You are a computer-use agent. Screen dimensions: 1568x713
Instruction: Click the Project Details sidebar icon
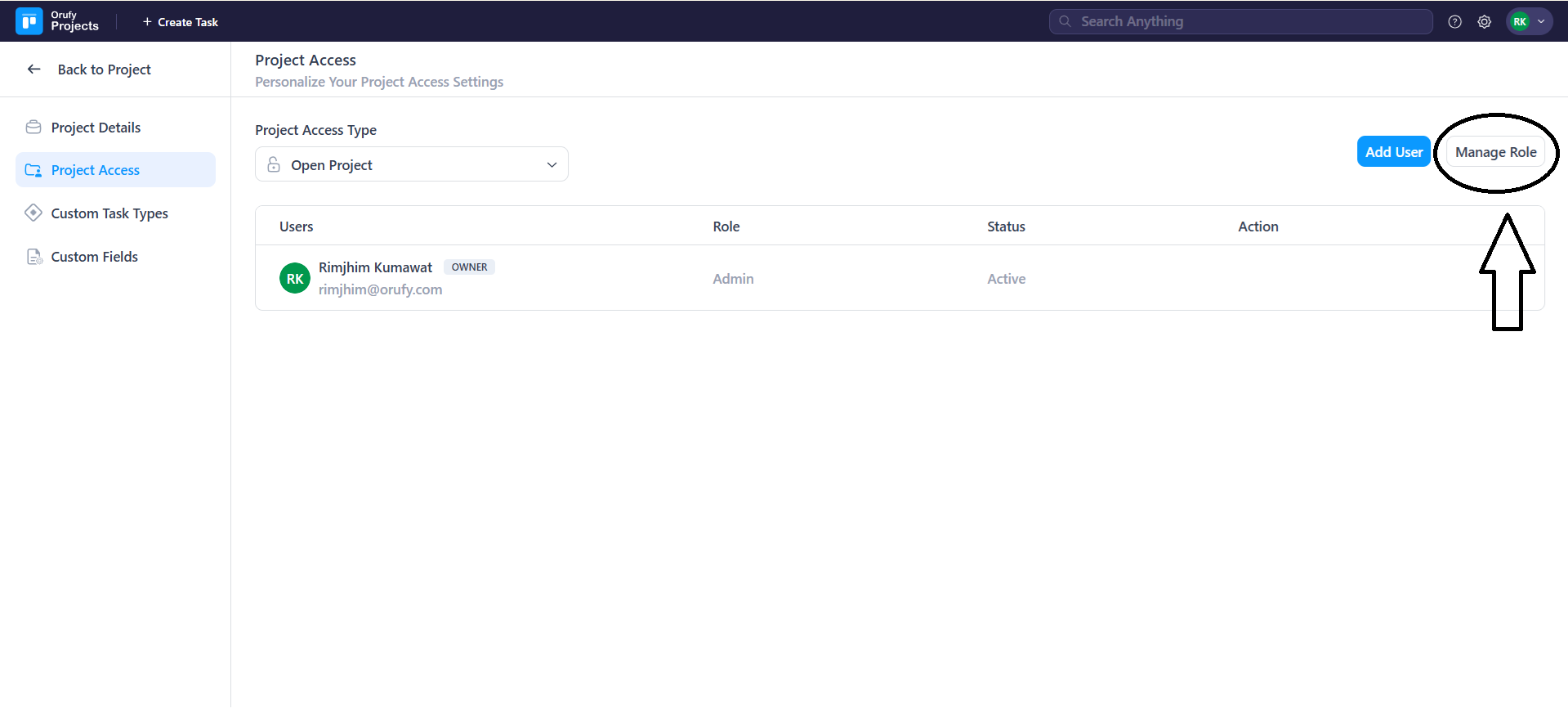click(34, 128)
